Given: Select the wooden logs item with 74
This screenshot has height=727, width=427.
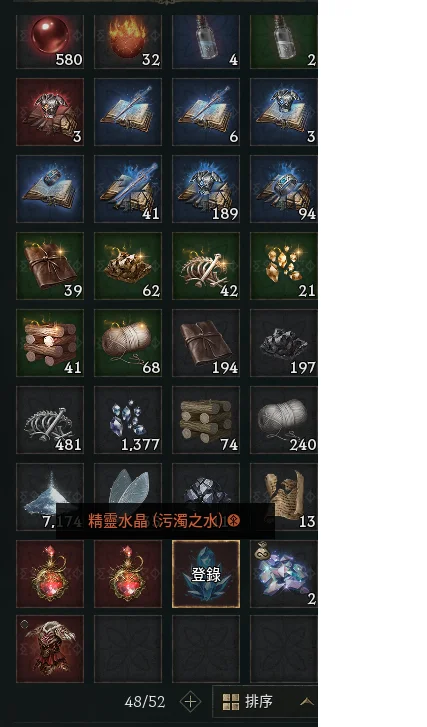Looking at the screenshot, I should pos(206,420).
